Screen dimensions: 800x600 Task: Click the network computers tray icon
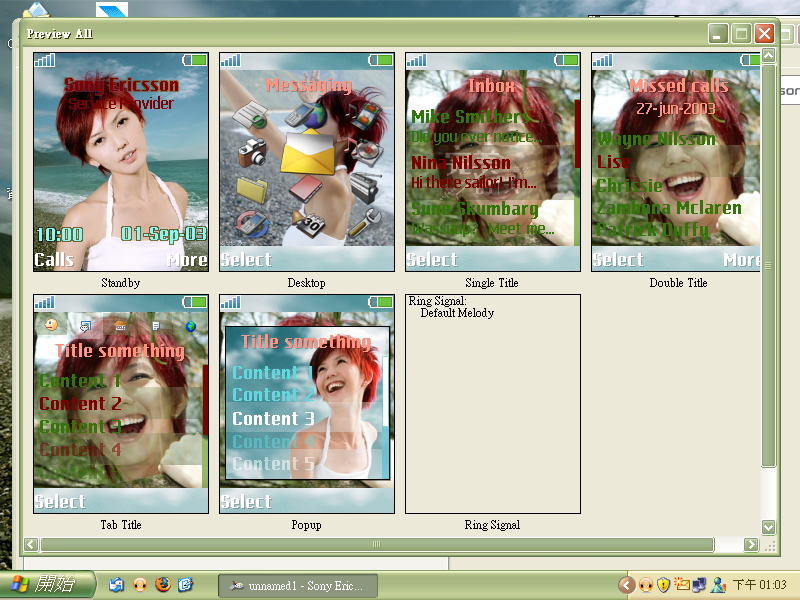tap(699, 584)
